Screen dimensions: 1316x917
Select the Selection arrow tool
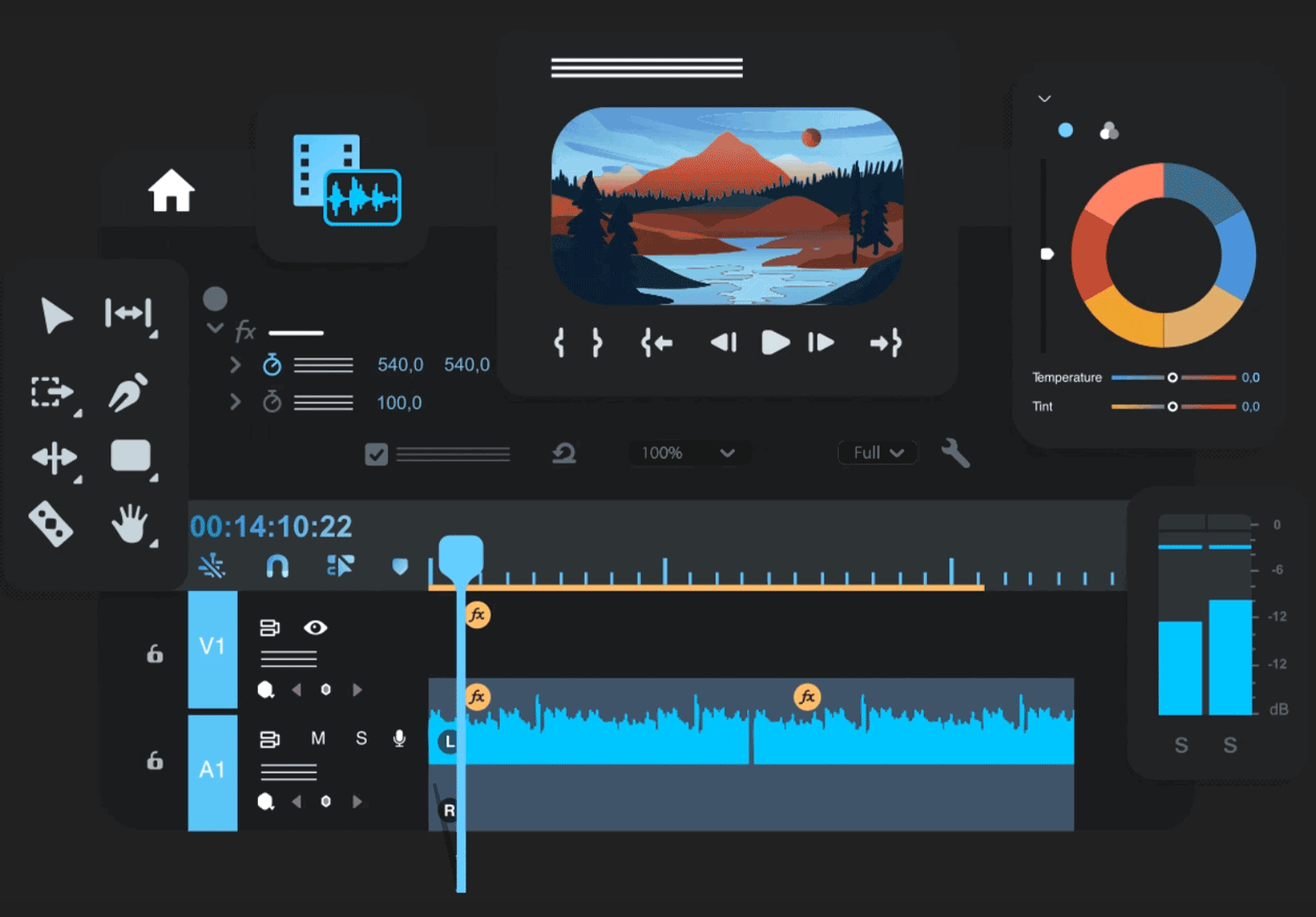(56, 316)
